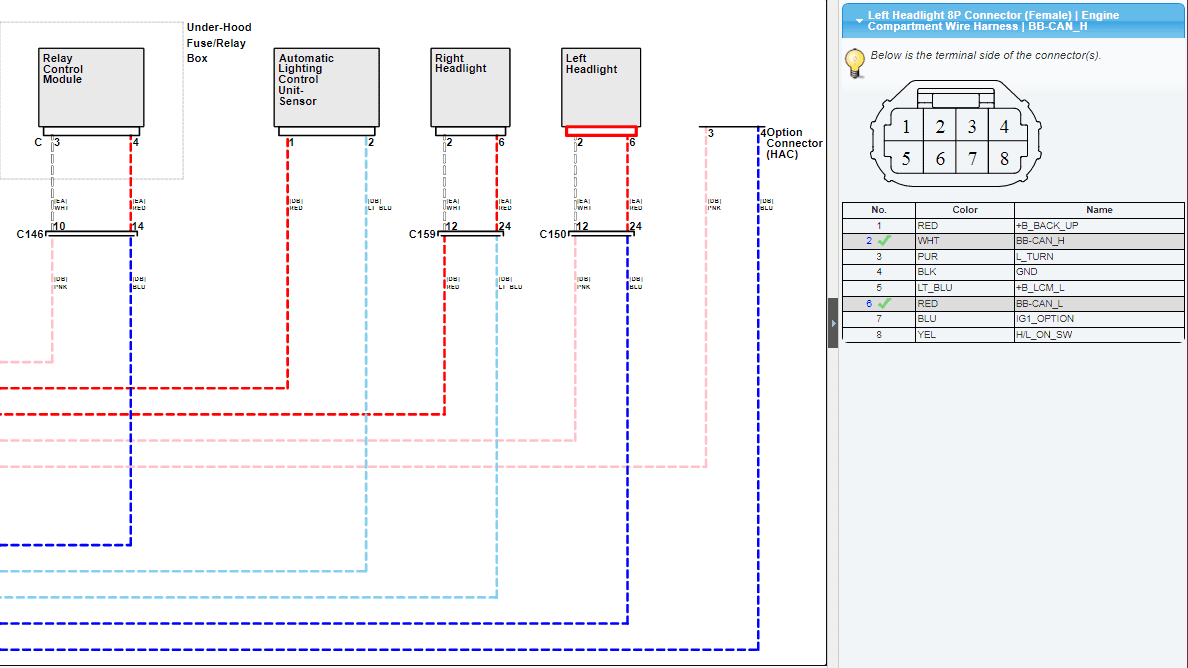Click the Under-Hood Fuse/Relay Box label

click(x=219, y=42)
